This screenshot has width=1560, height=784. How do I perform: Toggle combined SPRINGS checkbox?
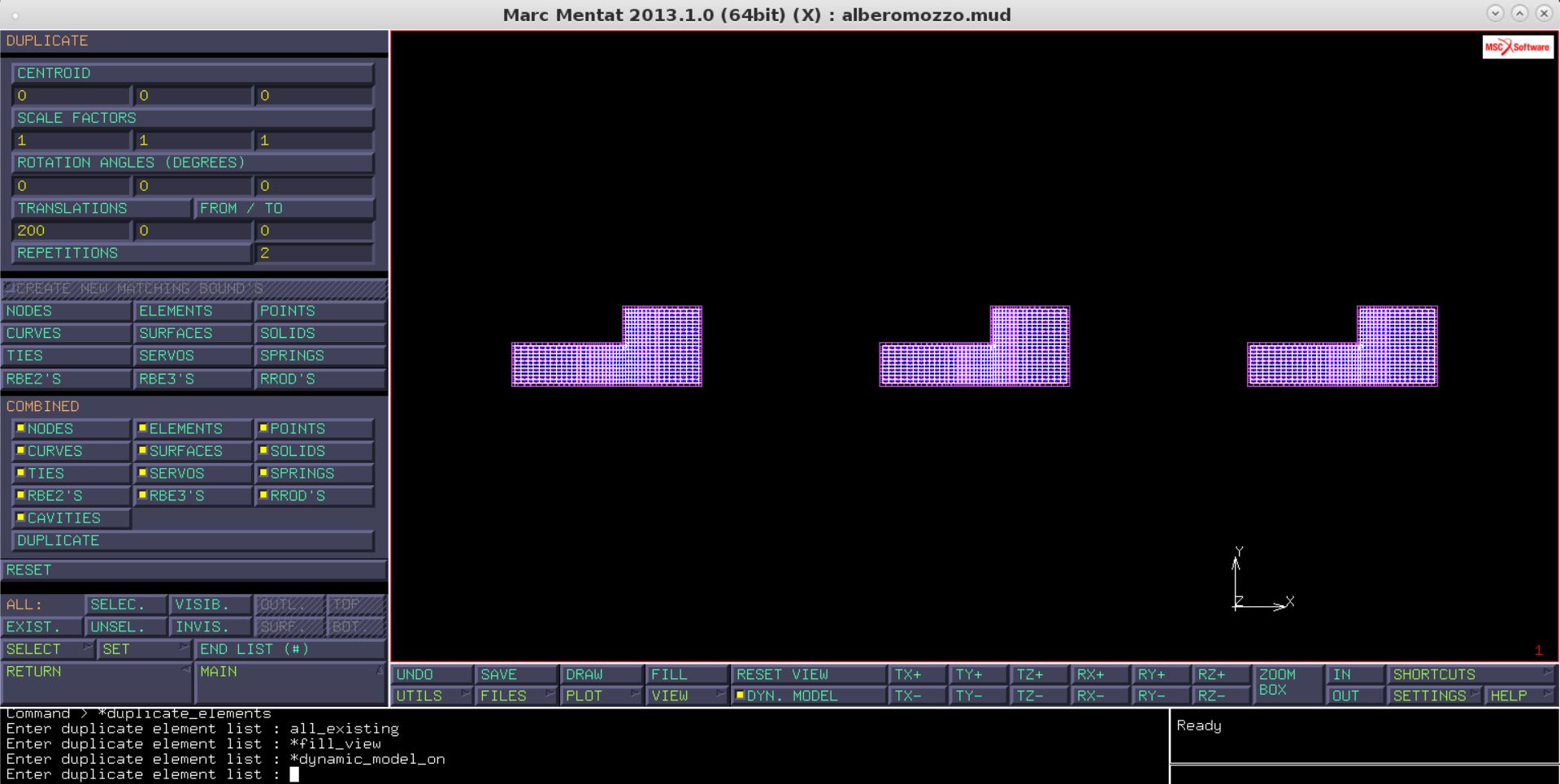[314, 474]
